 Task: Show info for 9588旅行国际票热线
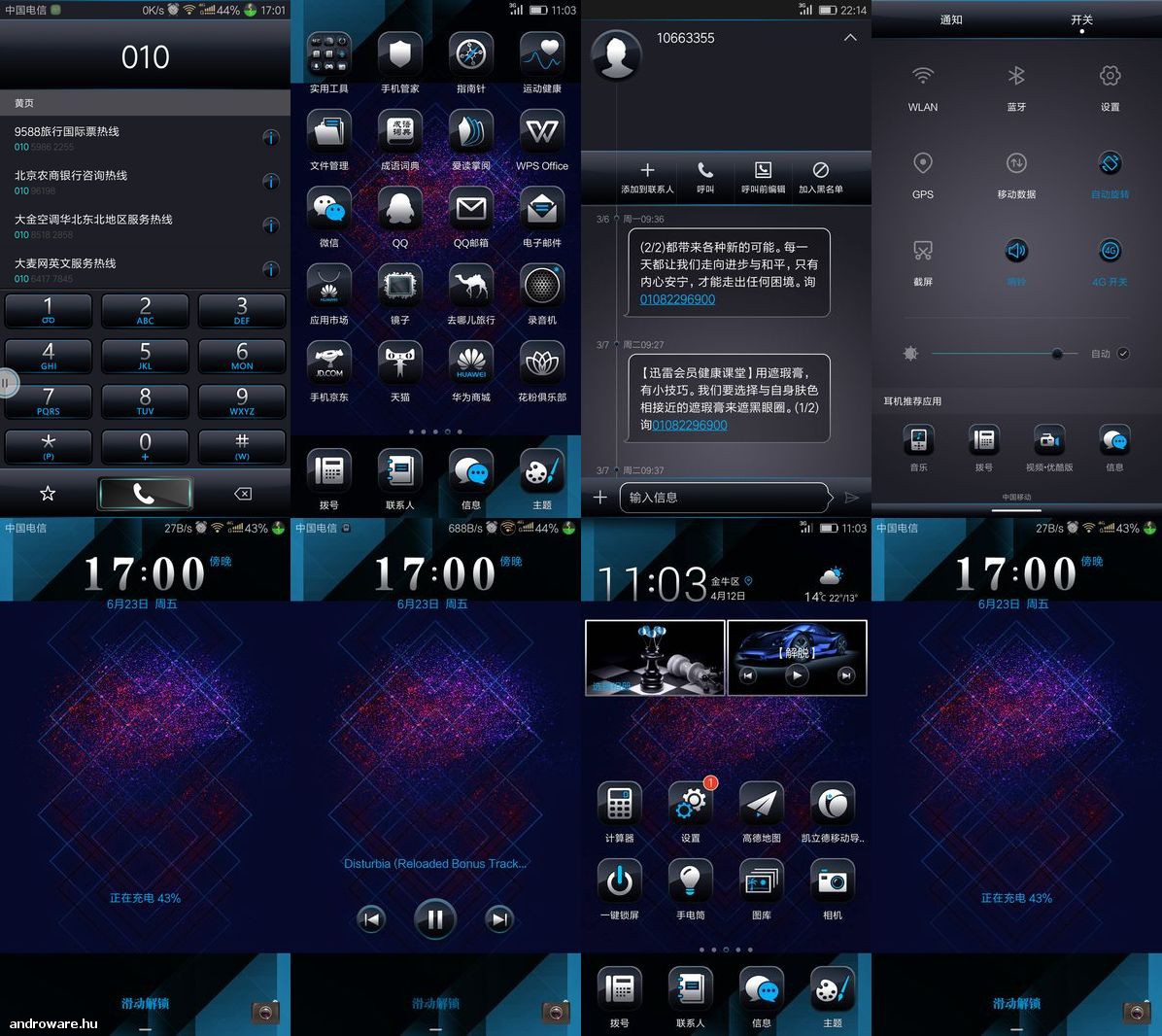click(271, 138)
